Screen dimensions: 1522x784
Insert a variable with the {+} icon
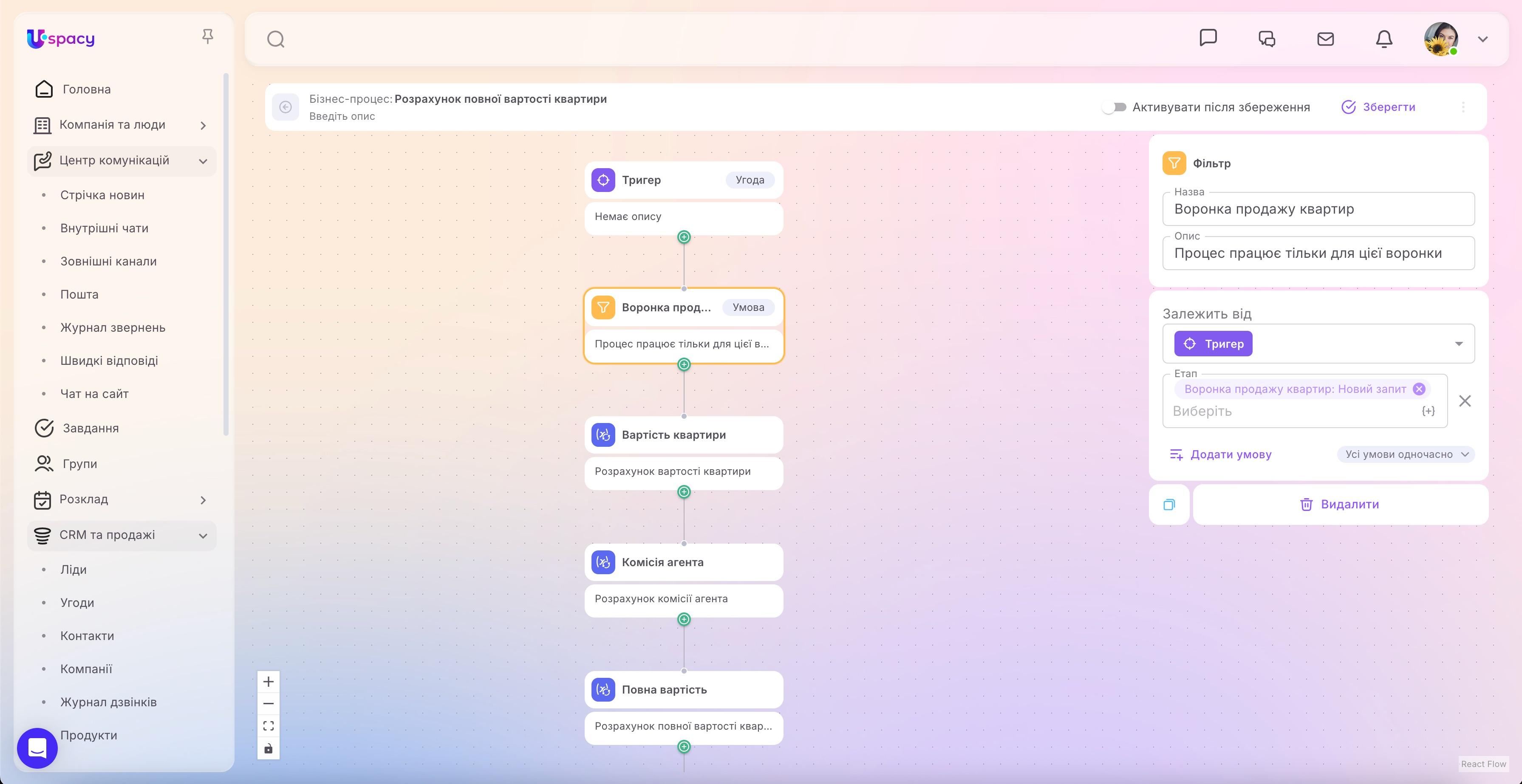[x=1428, y=411]
